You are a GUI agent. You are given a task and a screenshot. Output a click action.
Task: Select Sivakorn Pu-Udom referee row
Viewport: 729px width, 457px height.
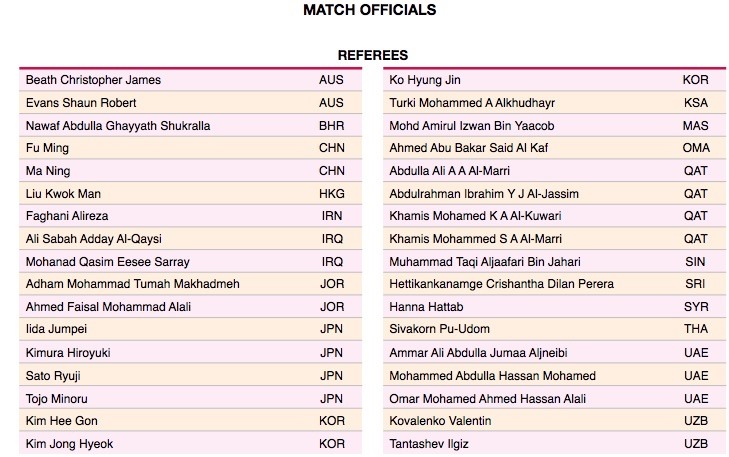[555, 329]
